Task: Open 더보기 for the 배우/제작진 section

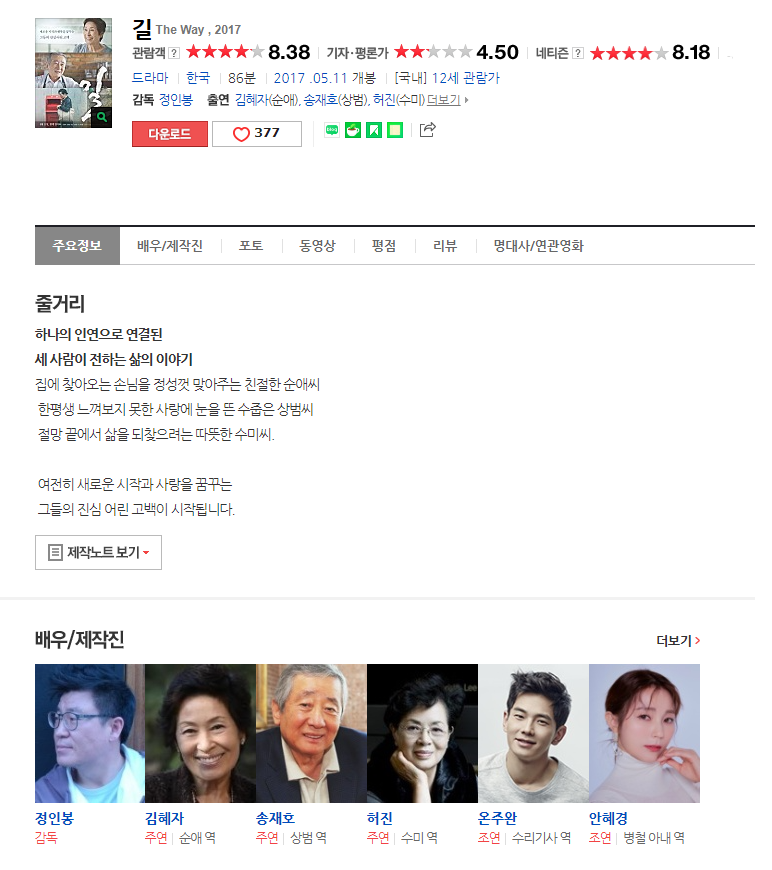Action: [x=678, y=641]
